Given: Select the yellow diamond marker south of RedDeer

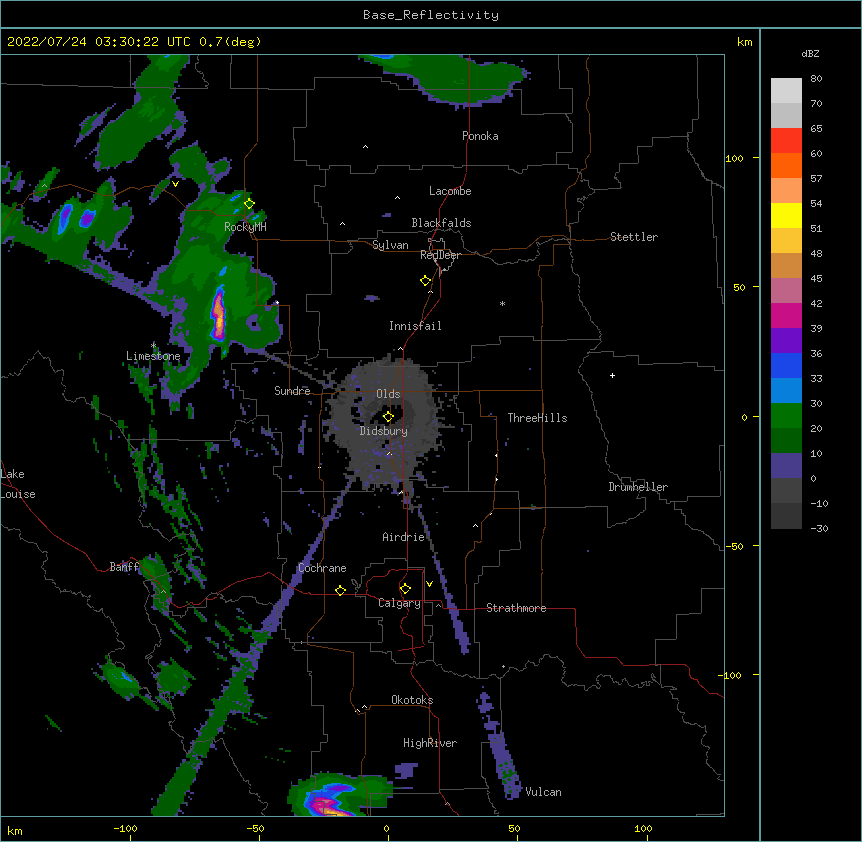Looking at the screenshot, I should [426, 281].
